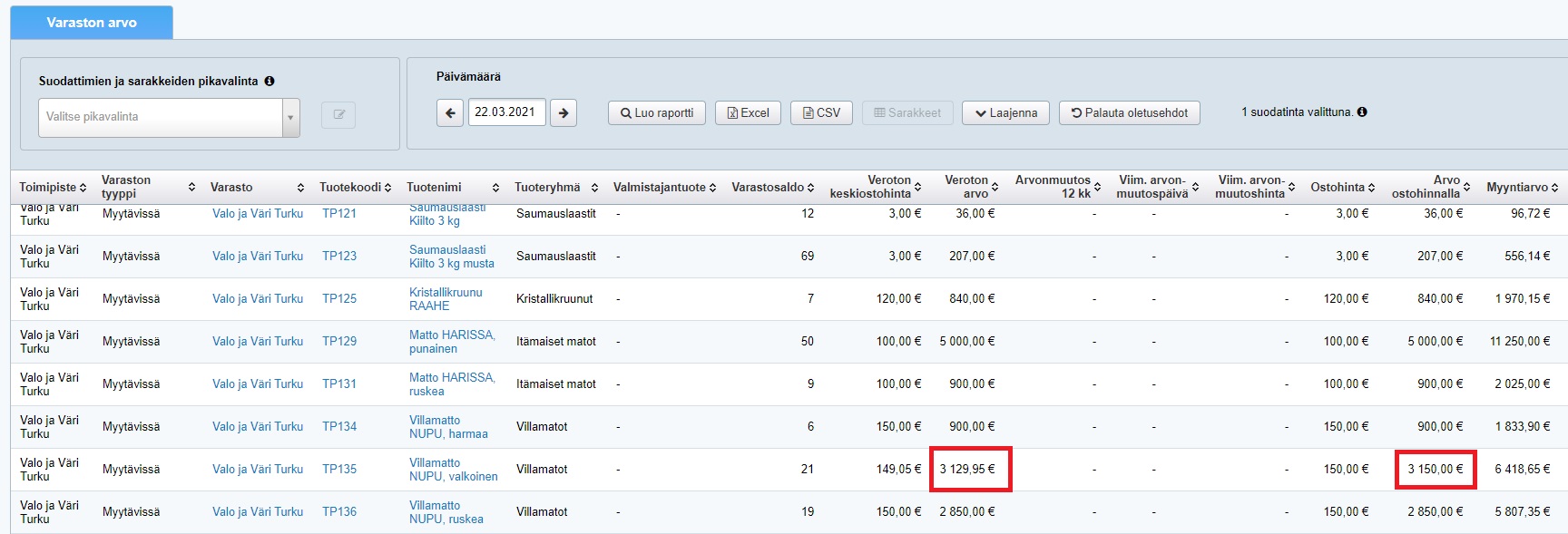This screenshot has height=534, width=1568.
Task: Open product code TP123 link
Action: click(339, 257)
